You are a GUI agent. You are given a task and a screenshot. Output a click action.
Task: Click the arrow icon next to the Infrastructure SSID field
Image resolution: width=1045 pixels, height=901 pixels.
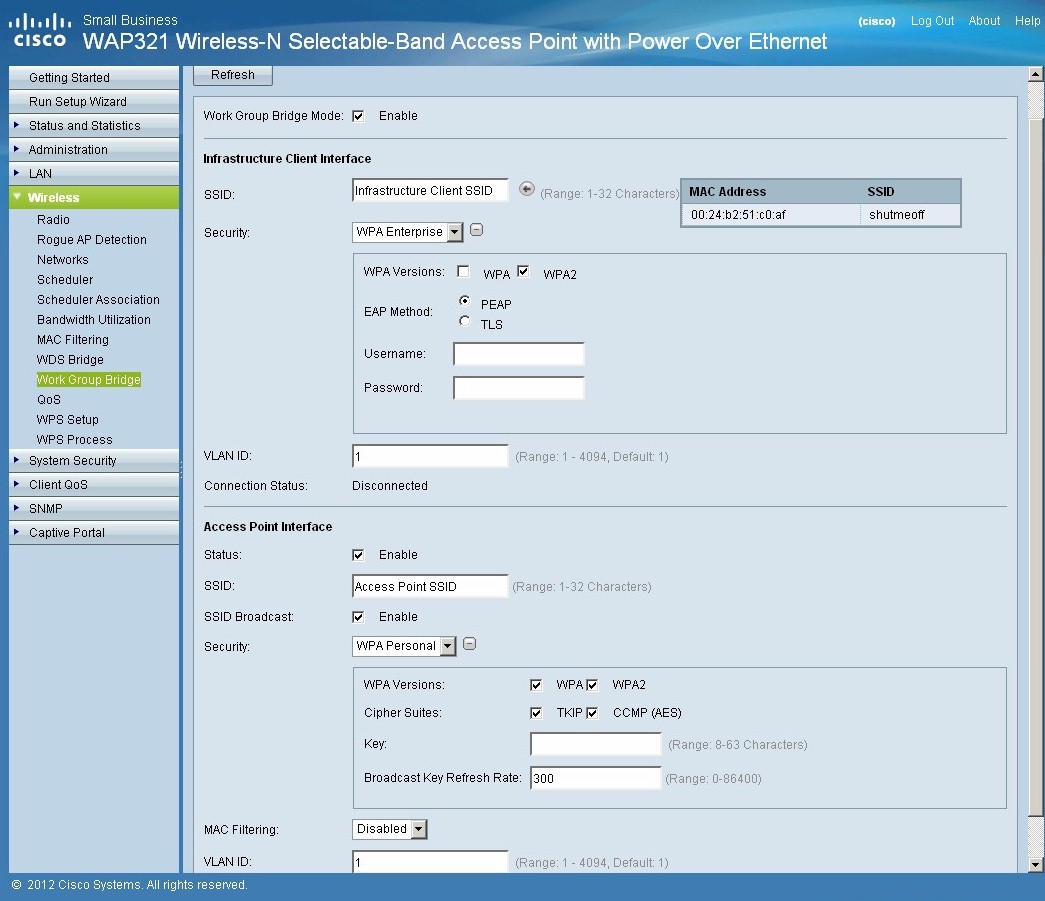526,189
